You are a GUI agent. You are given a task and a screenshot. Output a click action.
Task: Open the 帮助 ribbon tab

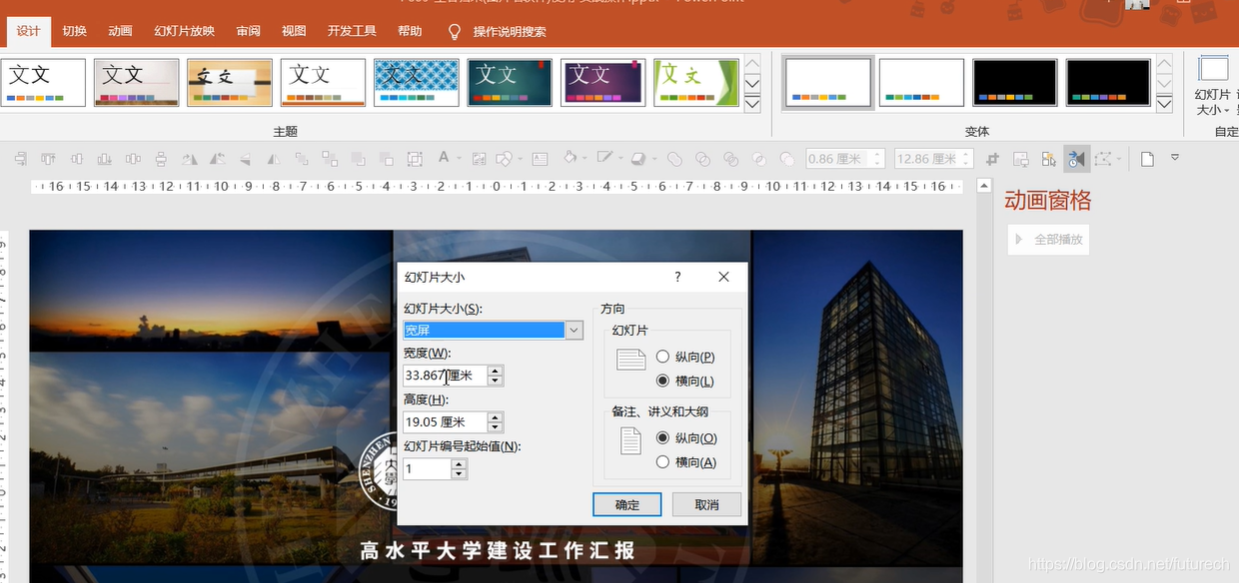coord(409,31)
